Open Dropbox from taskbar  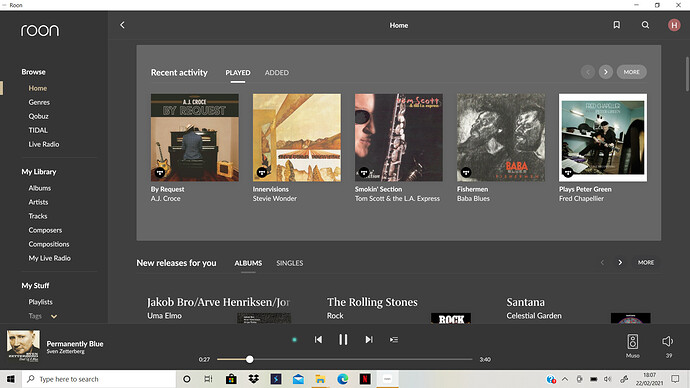[x=253, y=379]
